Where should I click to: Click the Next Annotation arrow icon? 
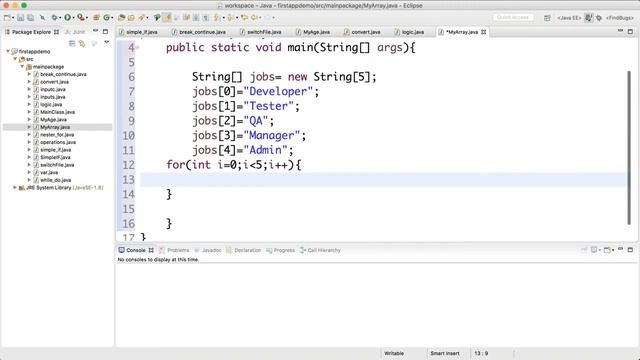pos(216,18)
